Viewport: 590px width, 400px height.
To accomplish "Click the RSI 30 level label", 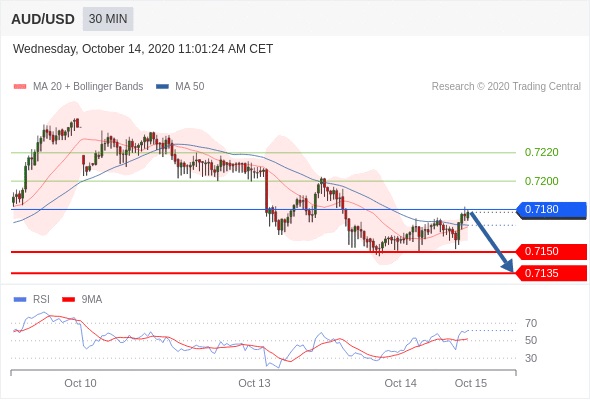I will tap(531, 358).
